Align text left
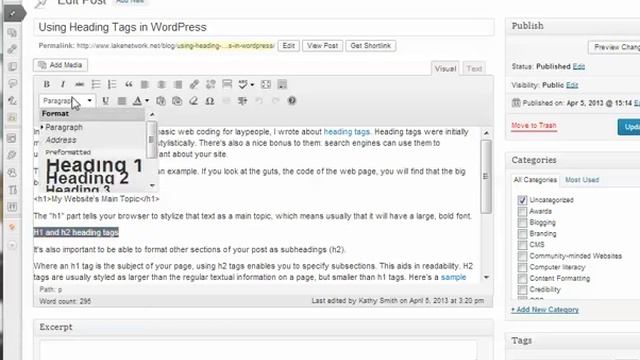Image resolution: width=640 pixels, height=360 pixels. point(144,84)
